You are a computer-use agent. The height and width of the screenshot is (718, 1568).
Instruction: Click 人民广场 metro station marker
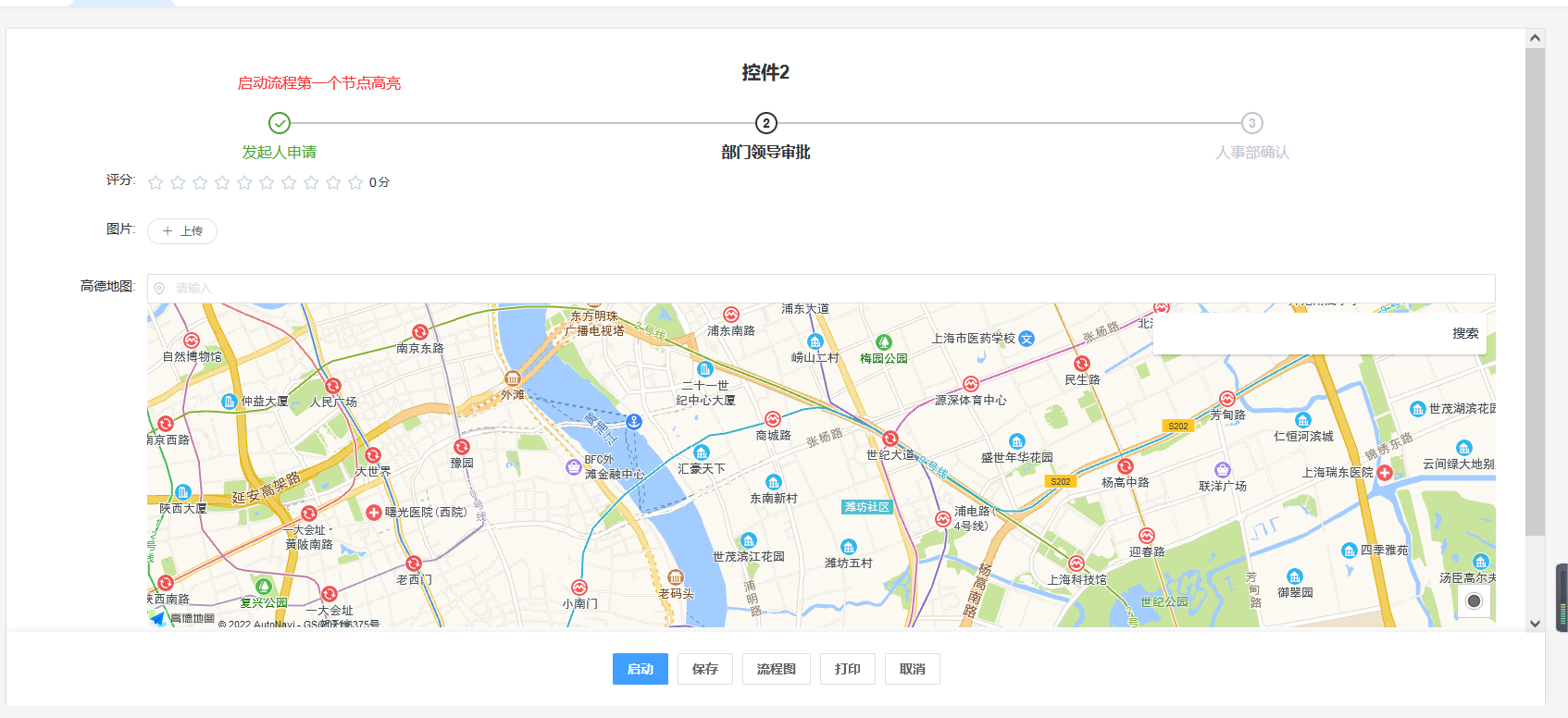(333, 386)
